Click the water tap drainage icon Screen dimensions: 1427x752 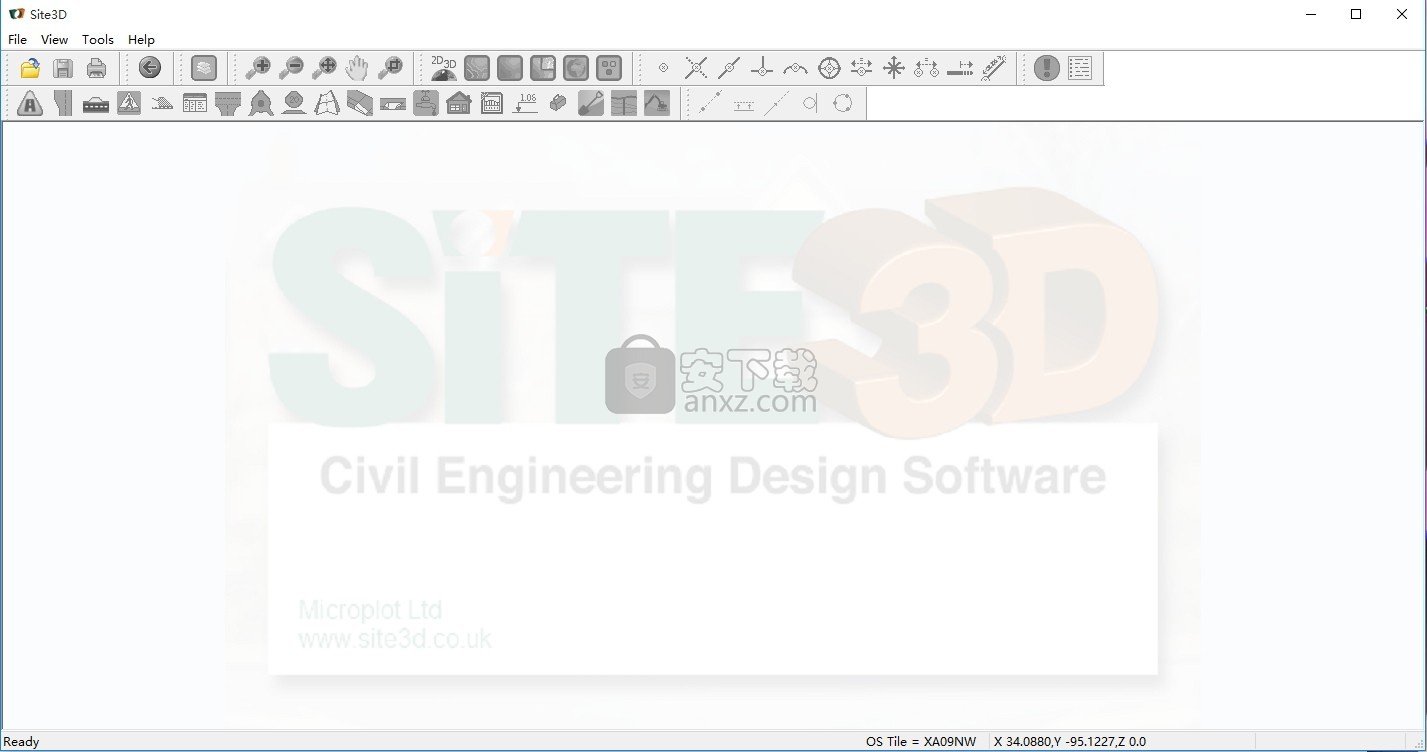pyautogui.click(x=426, y=103)
